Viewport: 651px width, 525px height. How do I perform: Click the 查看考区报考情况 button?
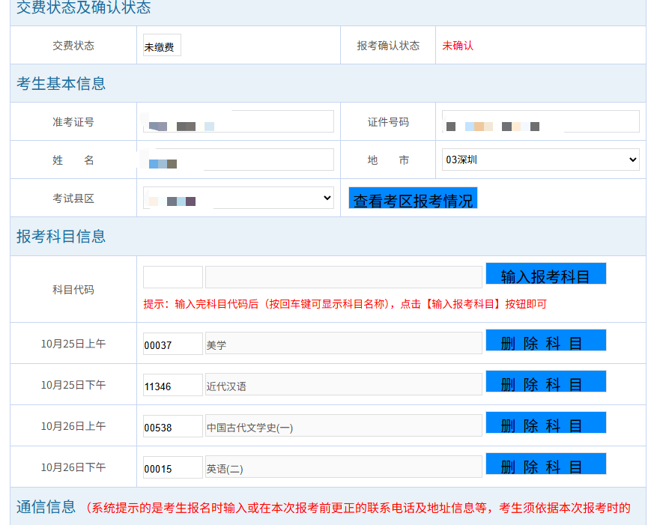[413, 199]
